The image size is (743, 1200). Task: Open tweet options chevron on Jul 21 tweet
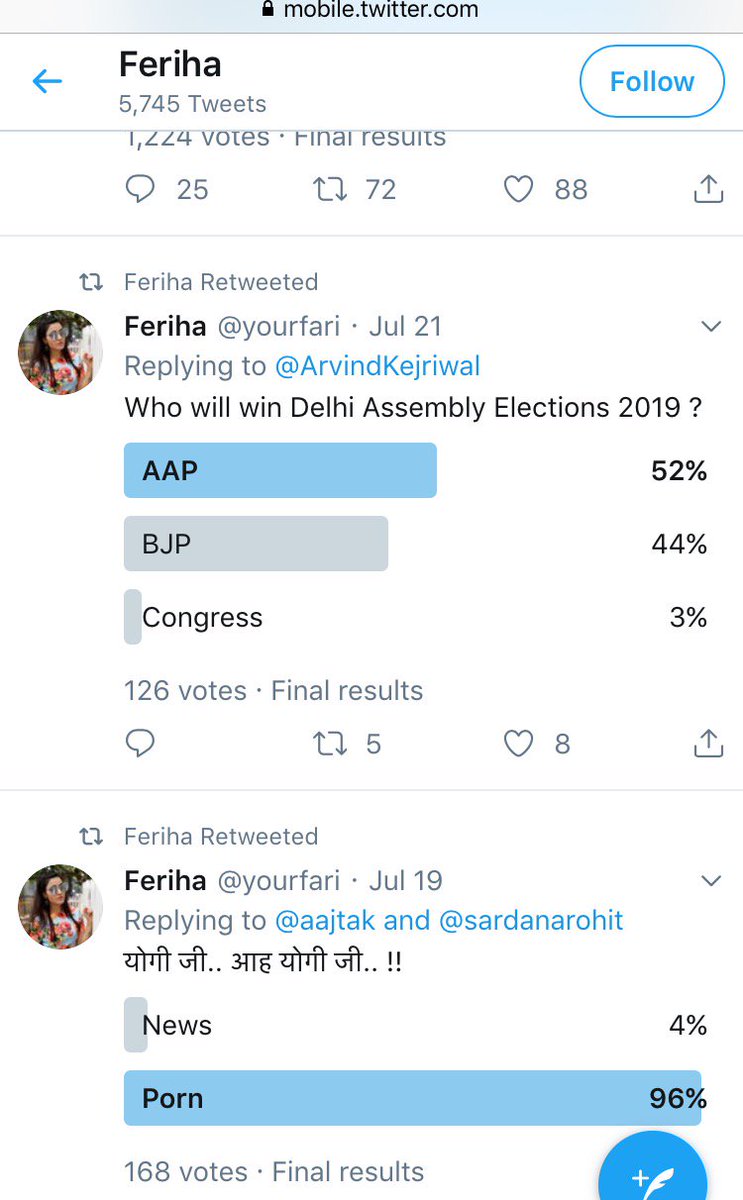click(711, 327)
